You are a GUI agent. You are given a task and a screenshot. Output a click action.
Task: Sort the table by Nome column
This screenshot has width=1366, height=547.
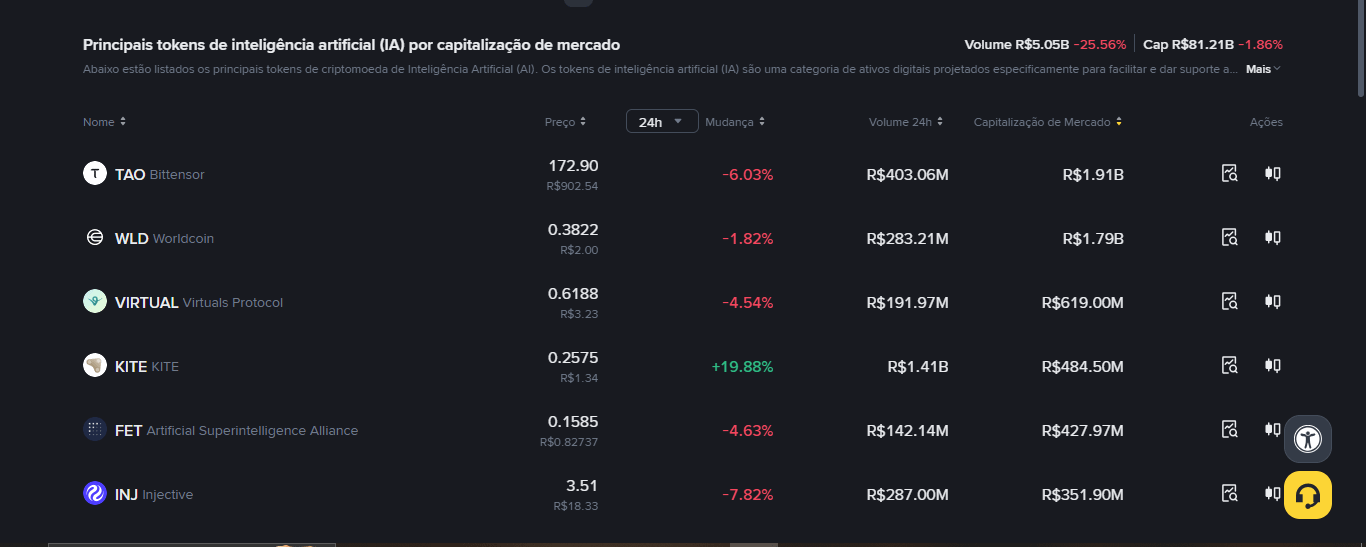pos(104,122)
